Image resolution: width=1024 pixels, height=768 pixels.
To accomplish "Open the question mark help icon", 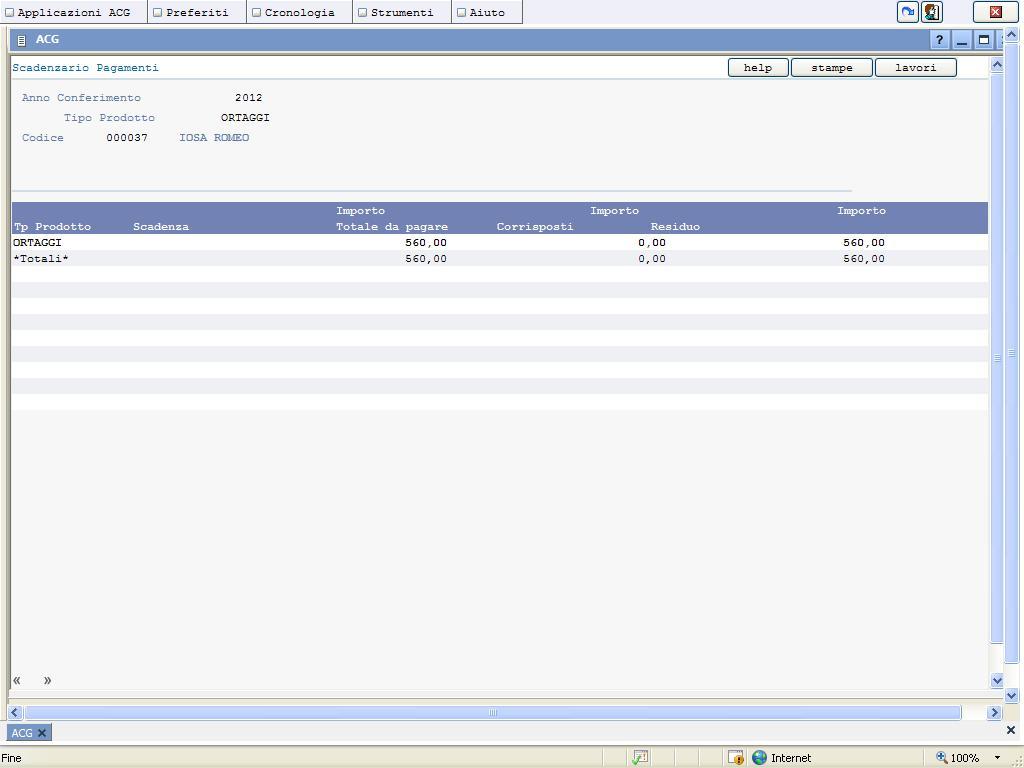I will pyautogui.click(x=939, y=40).
